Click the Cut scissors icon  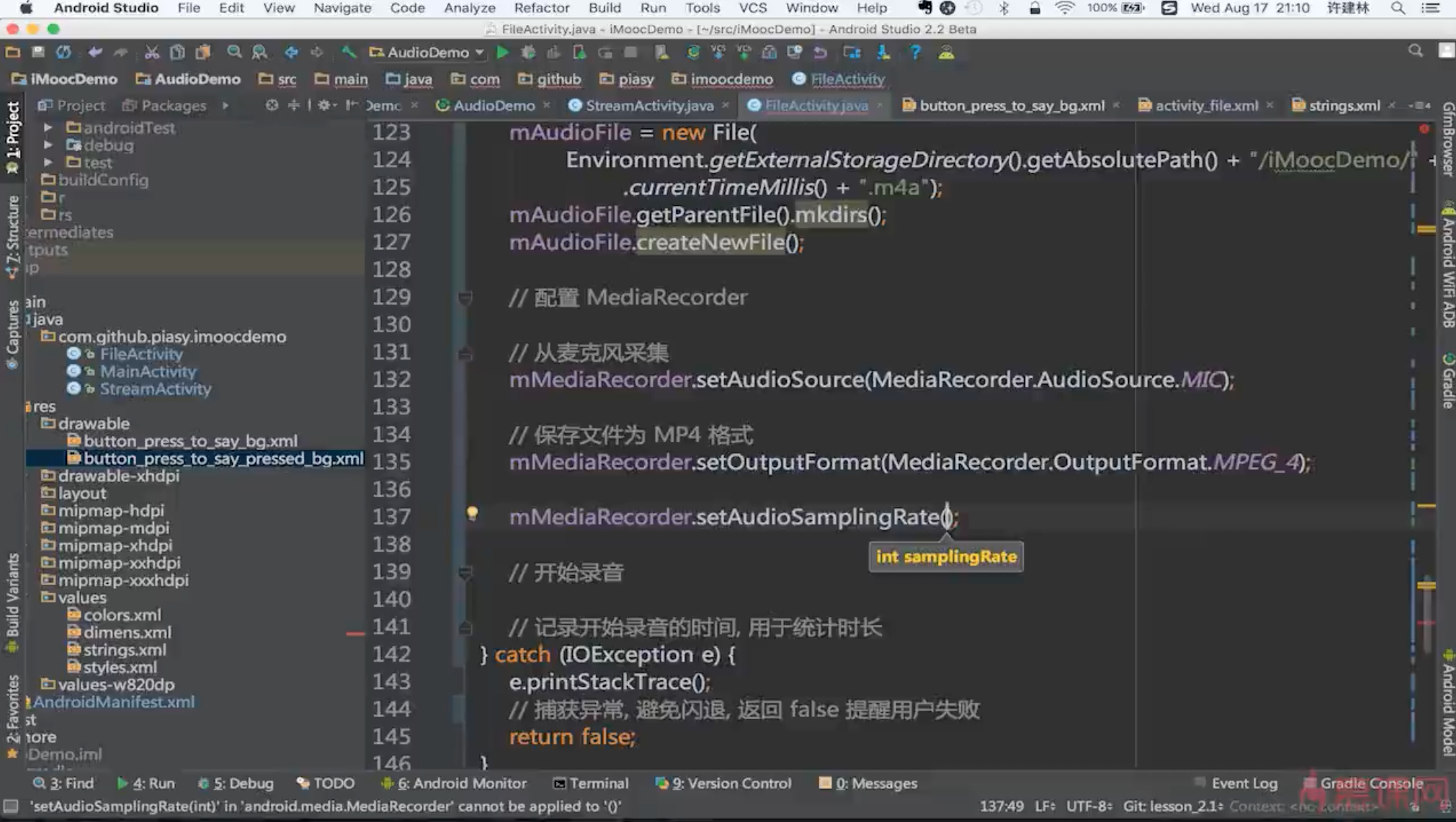pos(151,52)
